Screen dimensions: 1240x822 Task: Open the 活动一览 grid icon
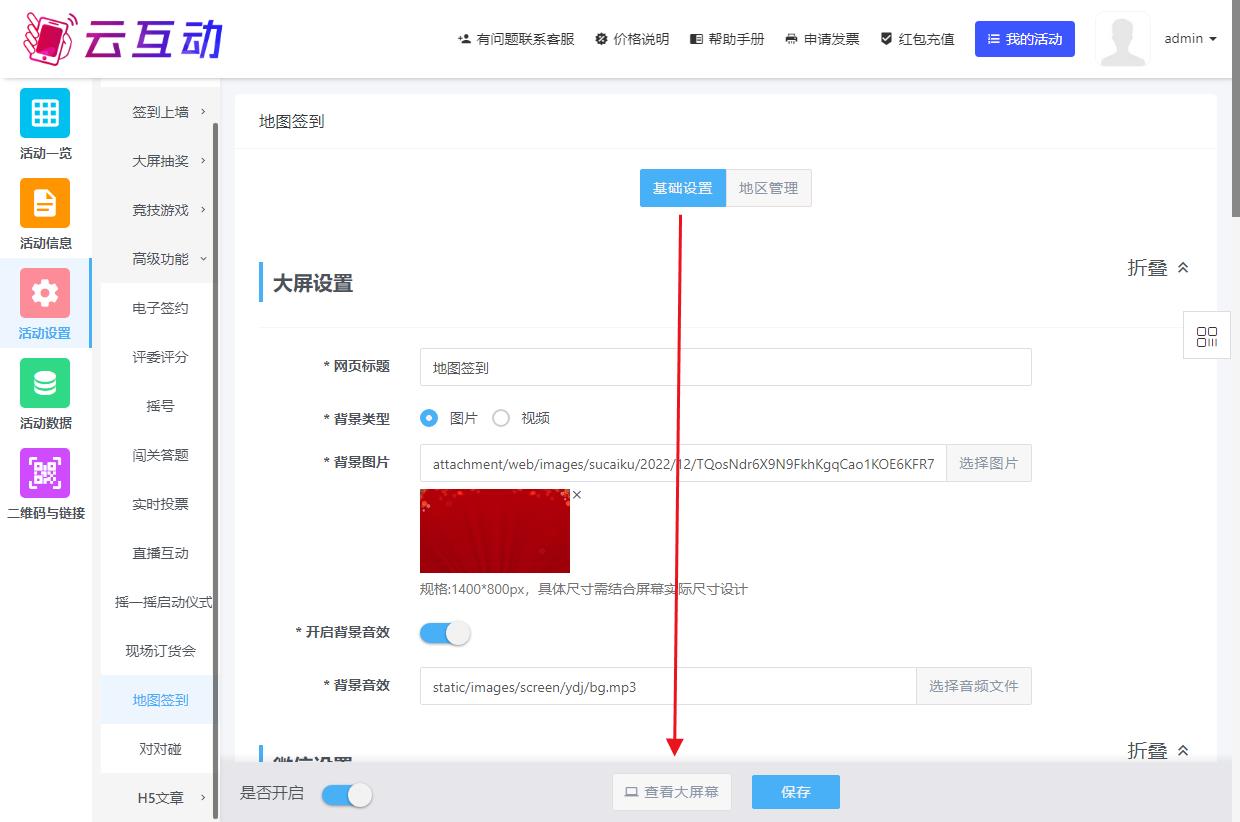point(45,113)
